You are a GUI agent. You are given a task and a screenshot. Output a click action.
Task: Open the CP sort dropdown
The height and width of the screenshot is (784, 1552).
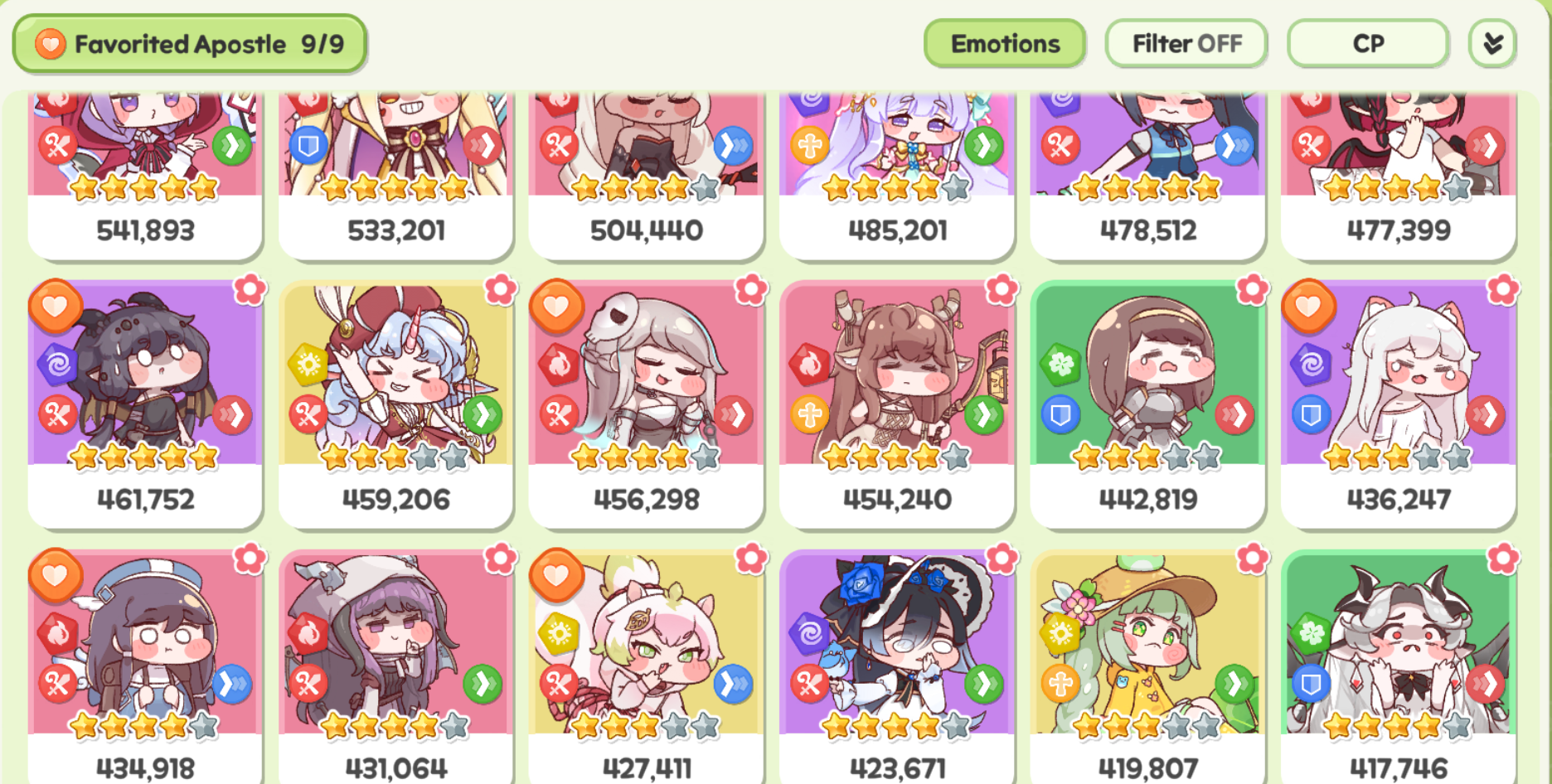coord(1368,43)
